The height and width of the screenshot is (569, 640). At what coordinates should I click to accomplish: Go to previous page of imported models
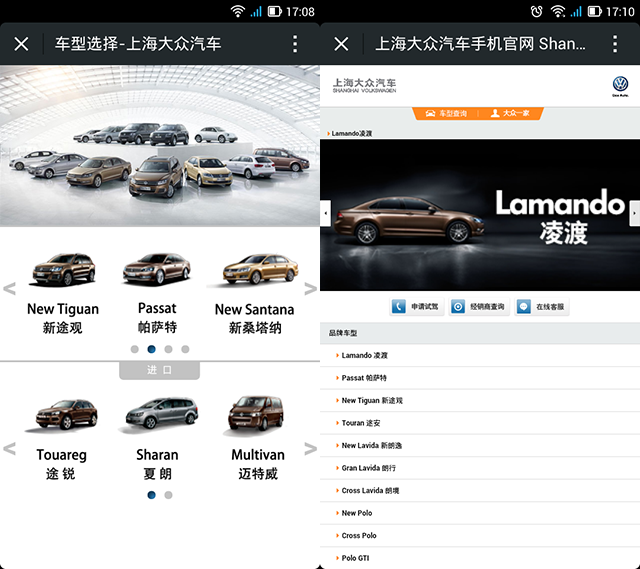(9, 449)
